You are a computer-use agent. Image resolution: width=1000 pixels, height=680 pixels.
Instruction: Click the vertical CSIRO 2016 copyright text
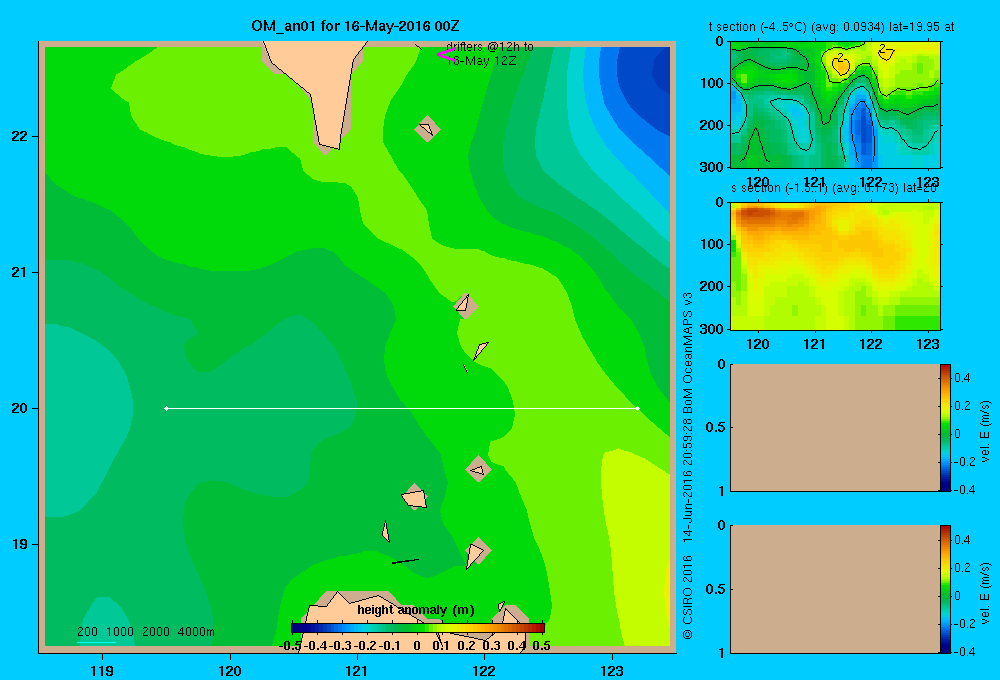[x=688, y=597]
